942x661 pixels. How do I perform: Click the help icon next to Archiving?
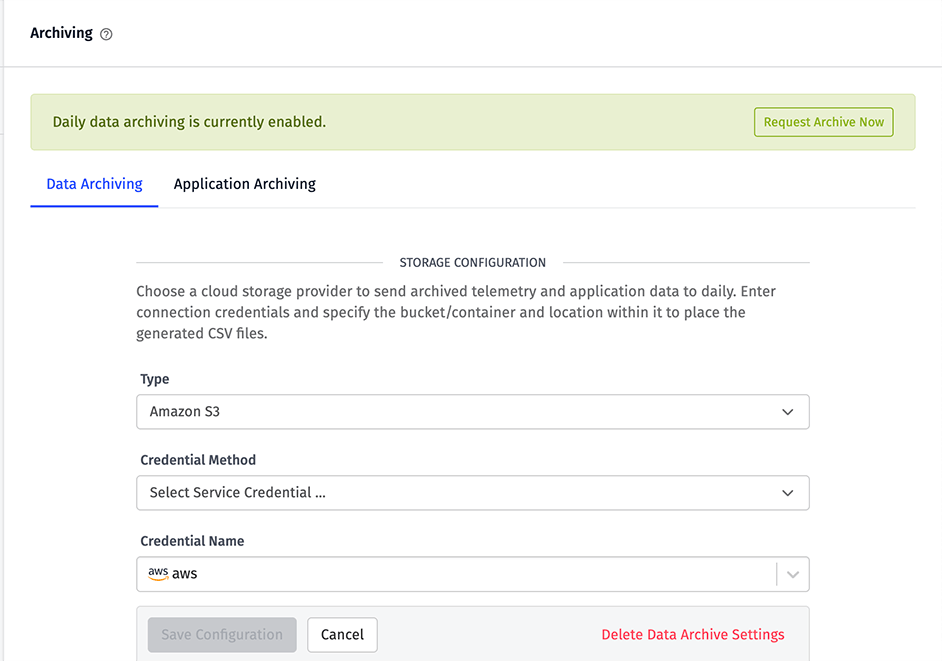click(107, 34)
